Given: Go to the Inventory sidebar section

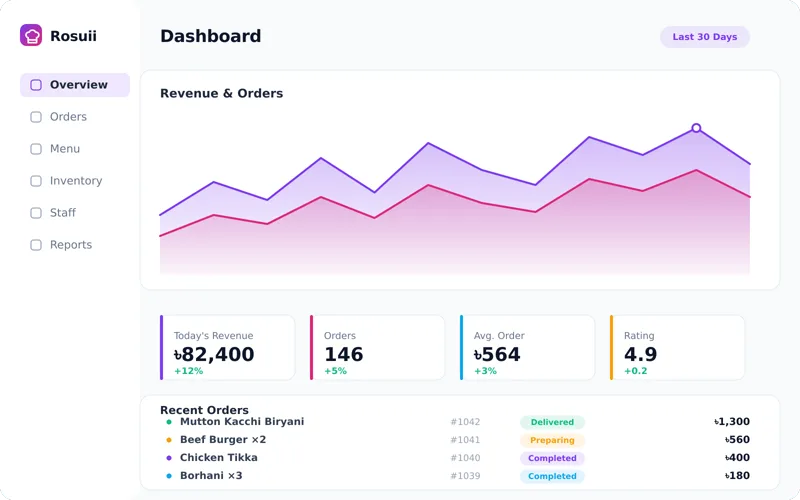Looking at the screenshot, I should (x=75, y=181).
